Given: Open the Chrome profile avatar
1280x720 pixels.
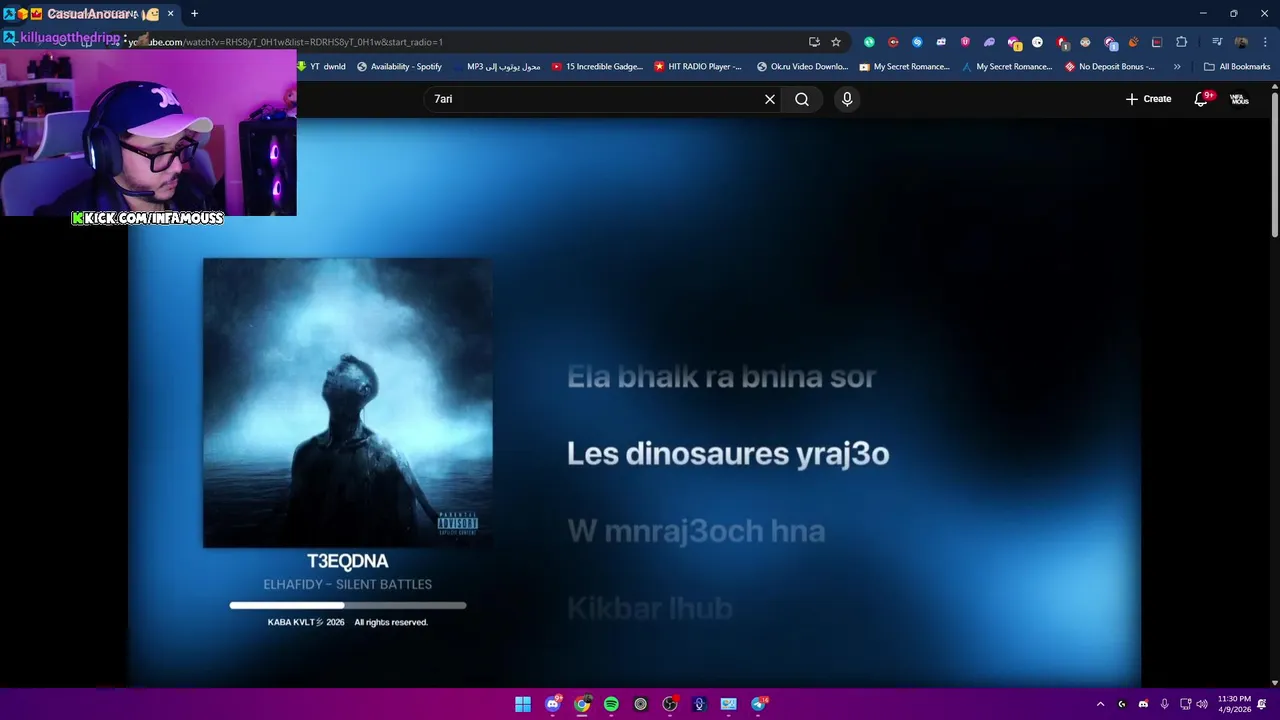Looking at the screenshot, I should pos(1241,42).
